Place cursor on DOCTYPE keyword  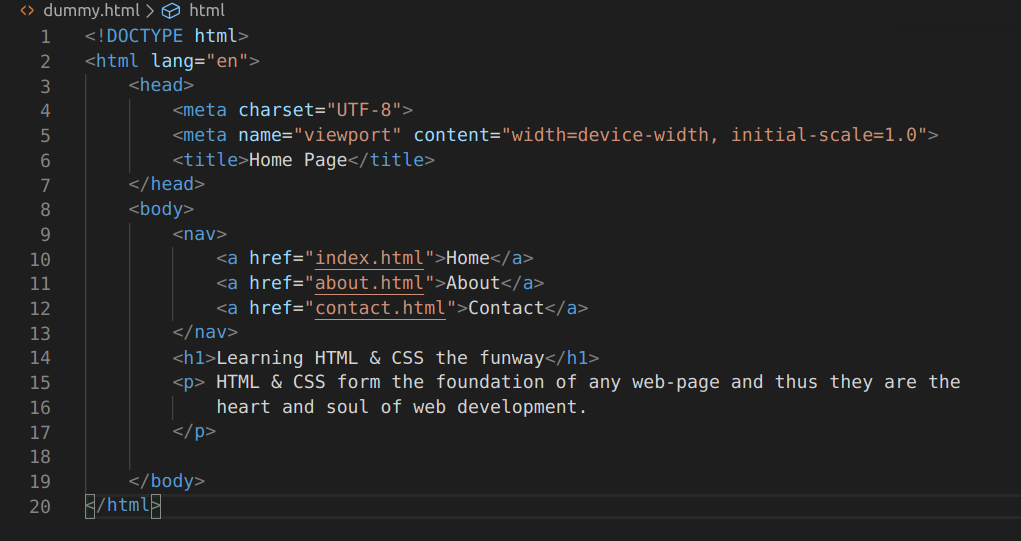(x=145, y=35)
